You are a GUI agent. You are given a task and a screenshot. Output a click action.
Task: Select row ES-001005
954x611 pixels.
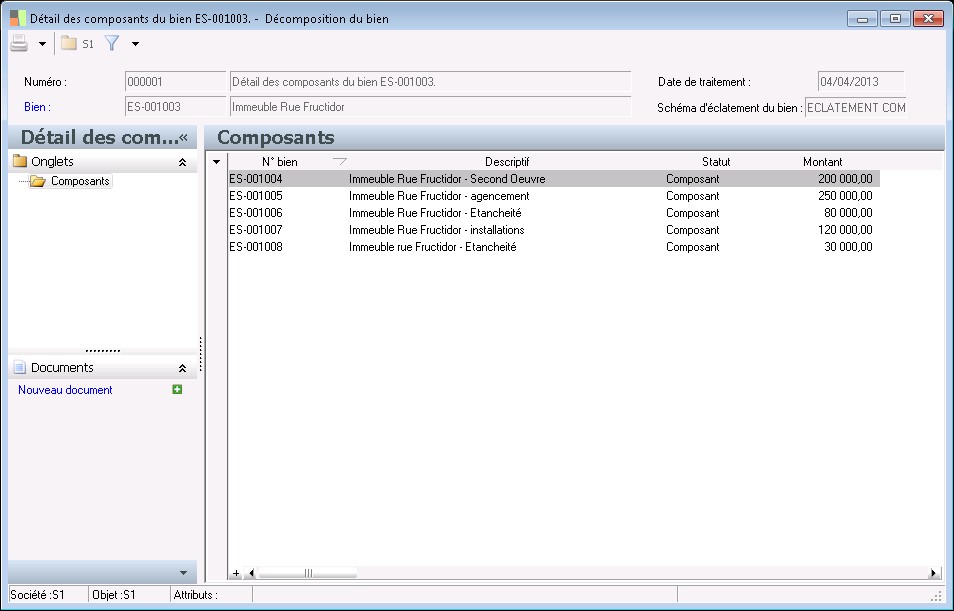[x=554, y=196]
